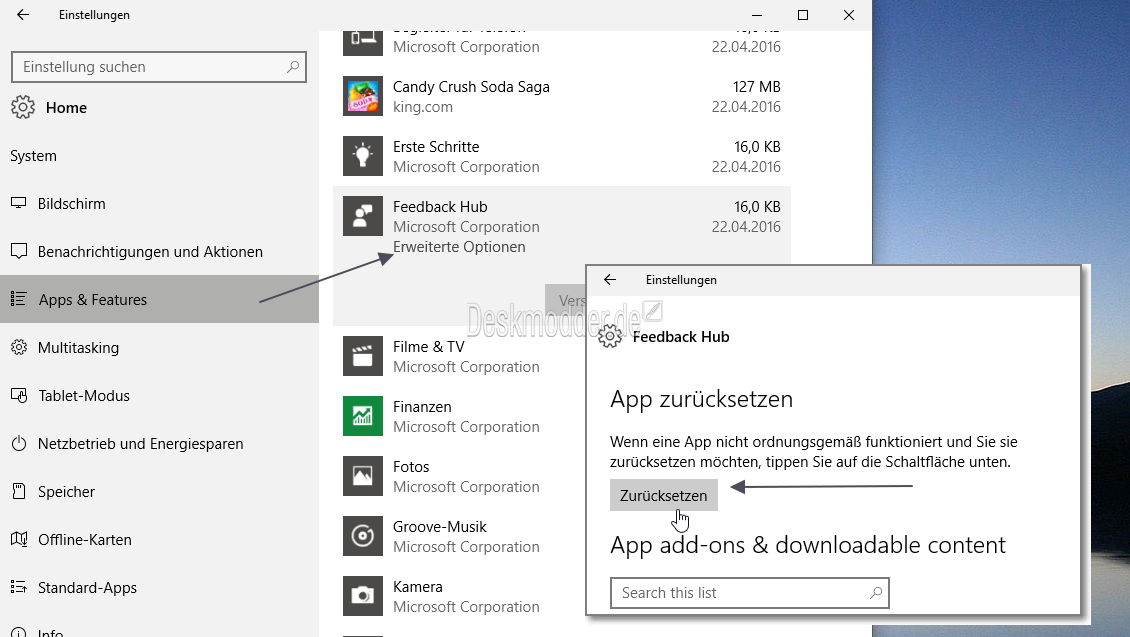Open Home via the gear icon
This screenshot has height=637, width=1130.
click(22, 107)
